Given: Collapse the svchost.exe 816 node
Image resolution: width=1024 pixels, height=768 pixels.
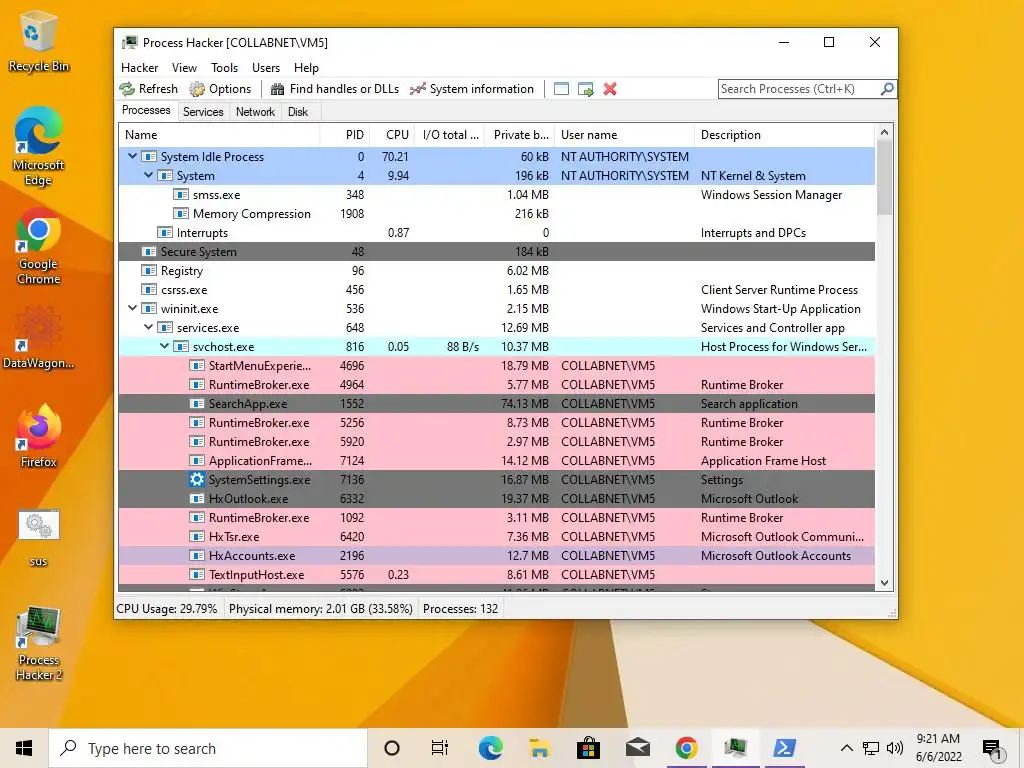Looking at the screenshot, I should 165,345.
